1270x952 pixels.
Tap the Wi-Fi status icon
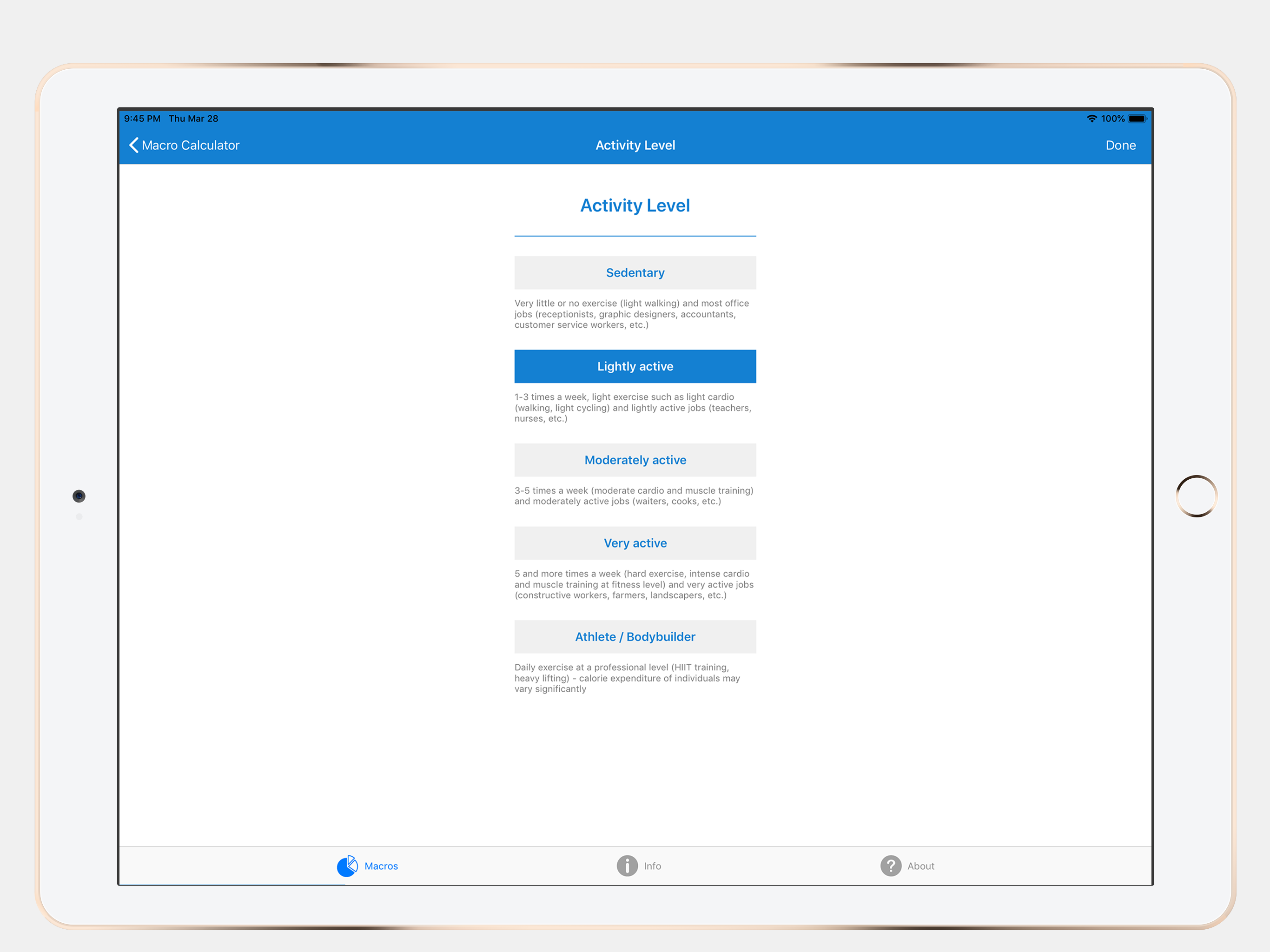coord(1091,119)
